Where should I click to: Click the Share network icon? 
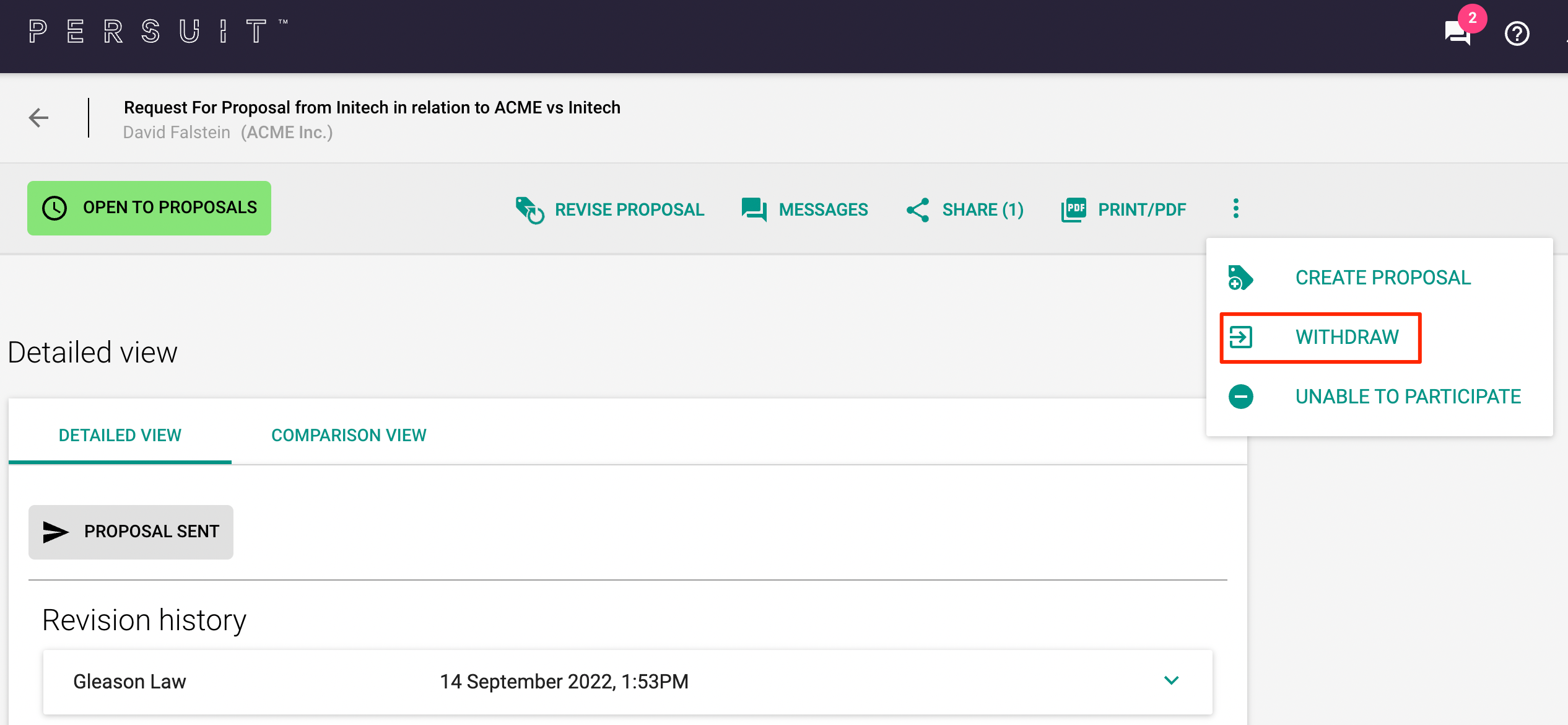point(917,209)
